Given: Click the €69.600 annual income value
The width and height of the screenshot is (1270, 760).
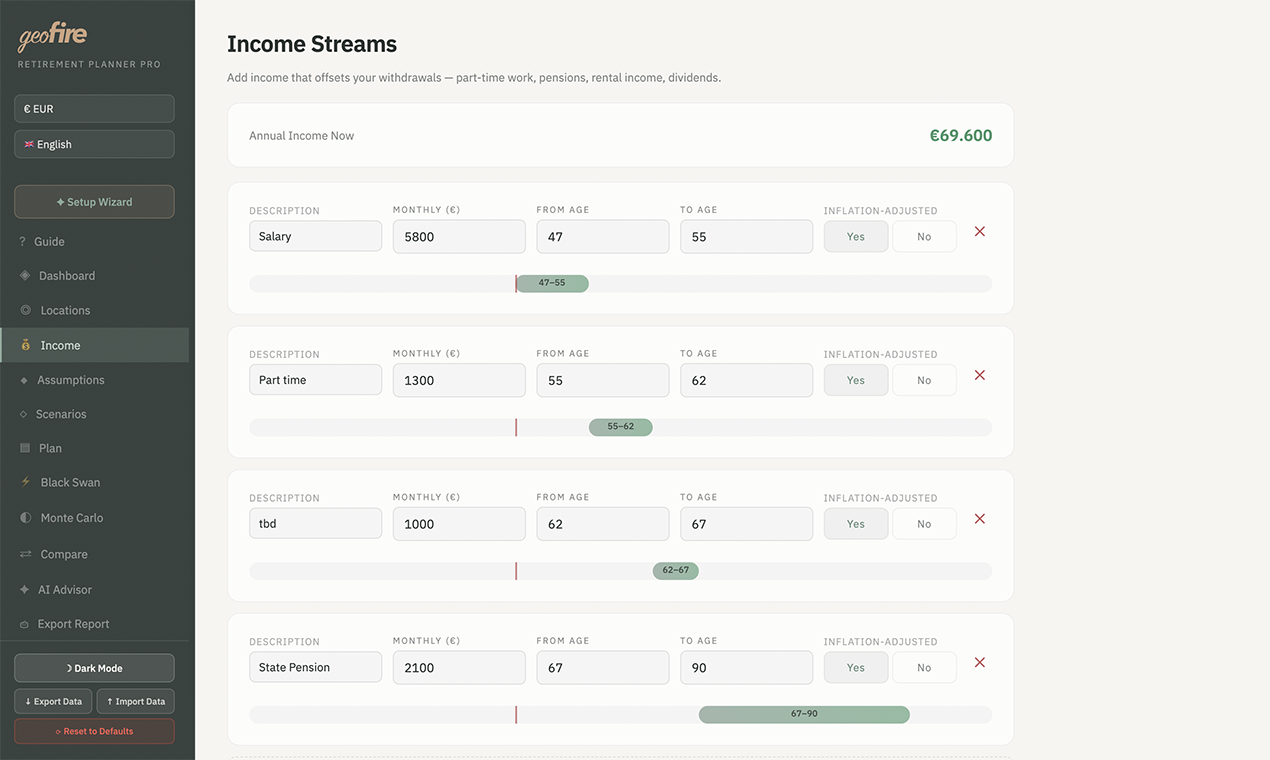Looking at the screenshot, I should pyautogui.click(x=961, y=135).
